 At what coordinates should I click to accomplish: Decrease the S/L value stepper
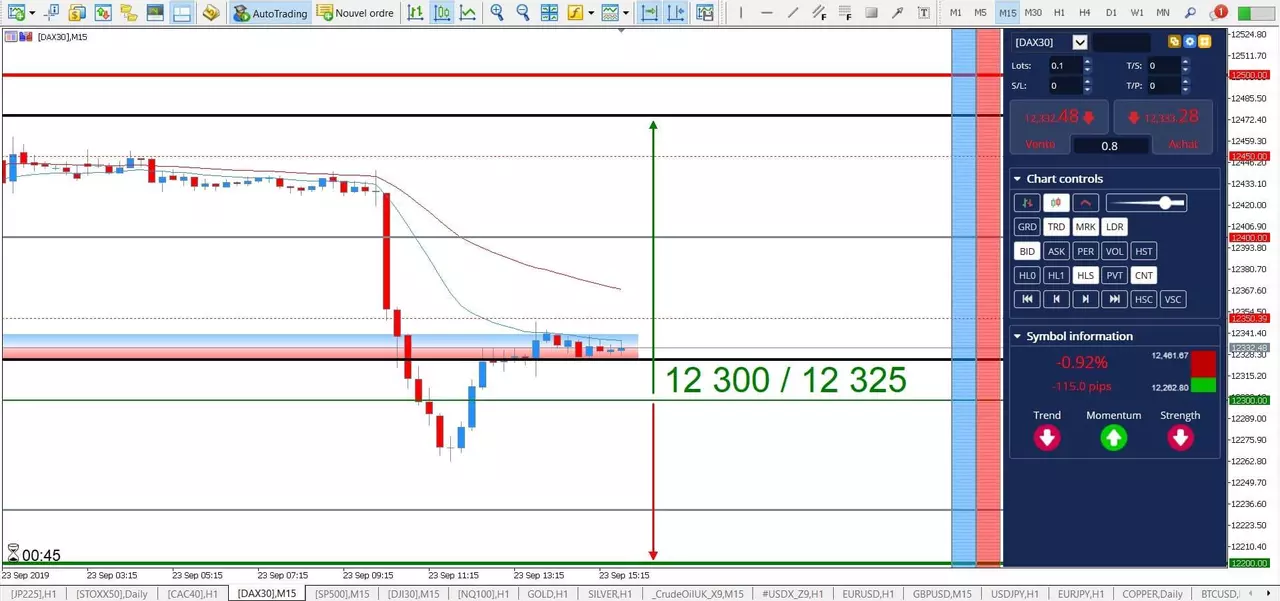tap(1088, 90)
